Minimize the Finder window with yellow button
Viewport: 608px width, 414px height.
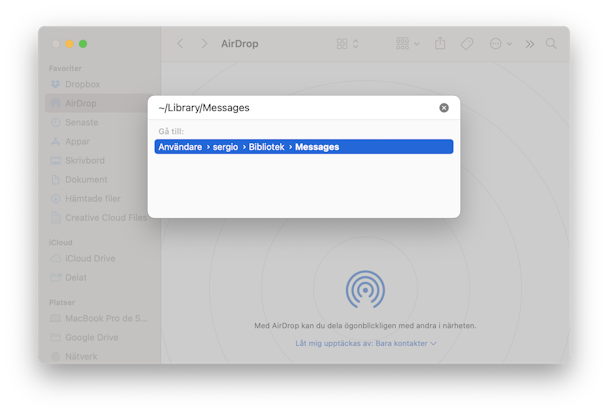(69, 44)
